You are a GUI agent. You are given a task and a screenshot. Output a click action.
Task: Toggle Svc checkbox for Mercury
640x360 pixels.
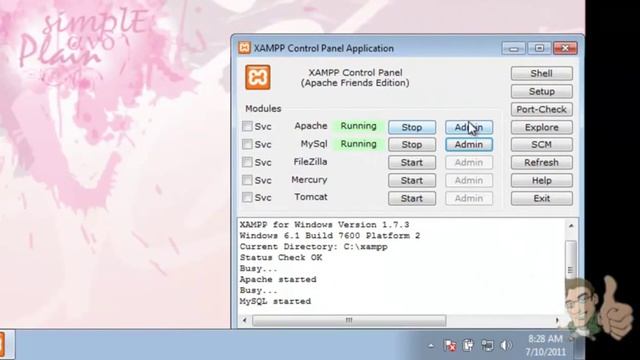[247, 180]
